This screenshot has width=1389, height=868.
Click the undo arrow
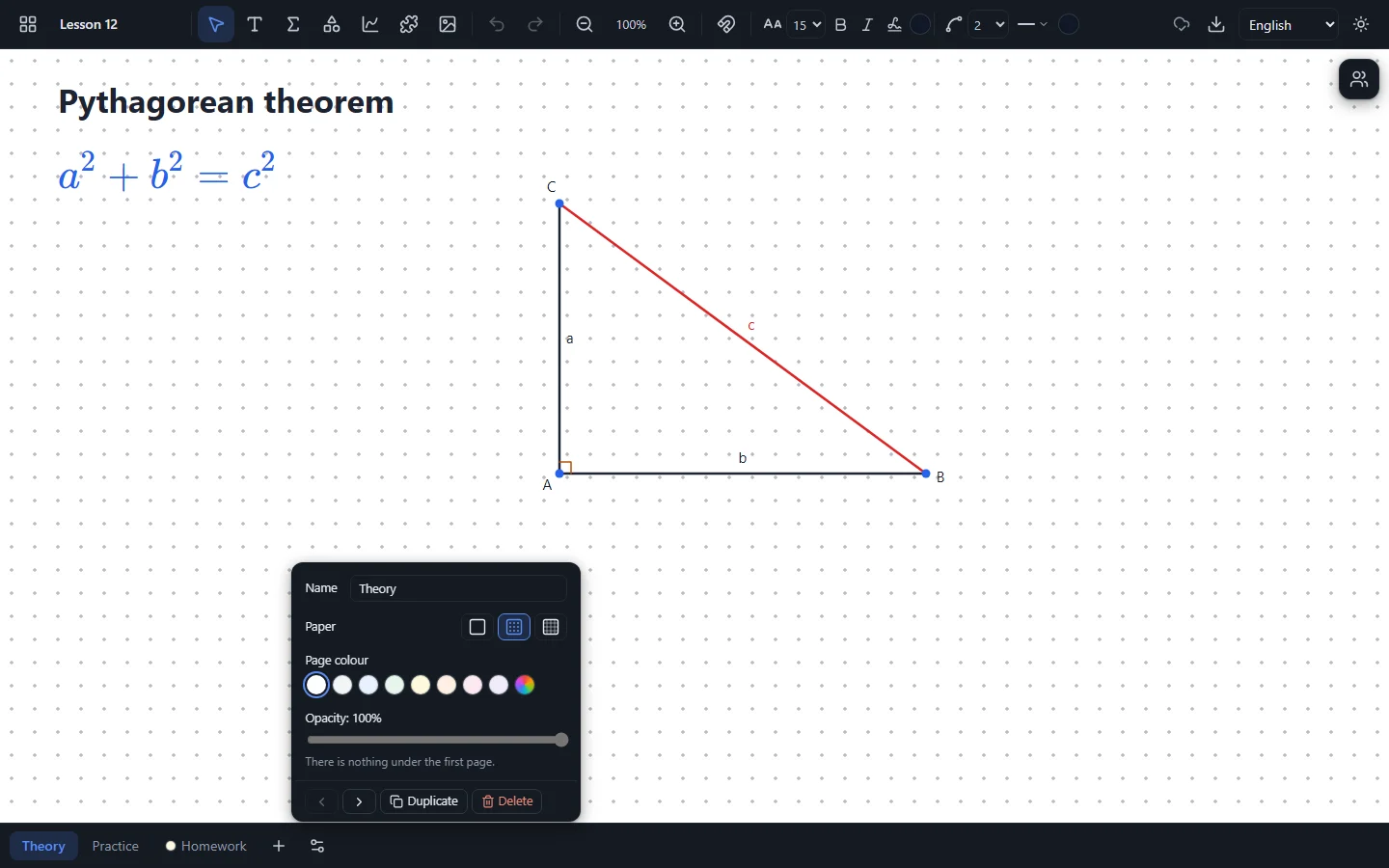click(497, 25)
